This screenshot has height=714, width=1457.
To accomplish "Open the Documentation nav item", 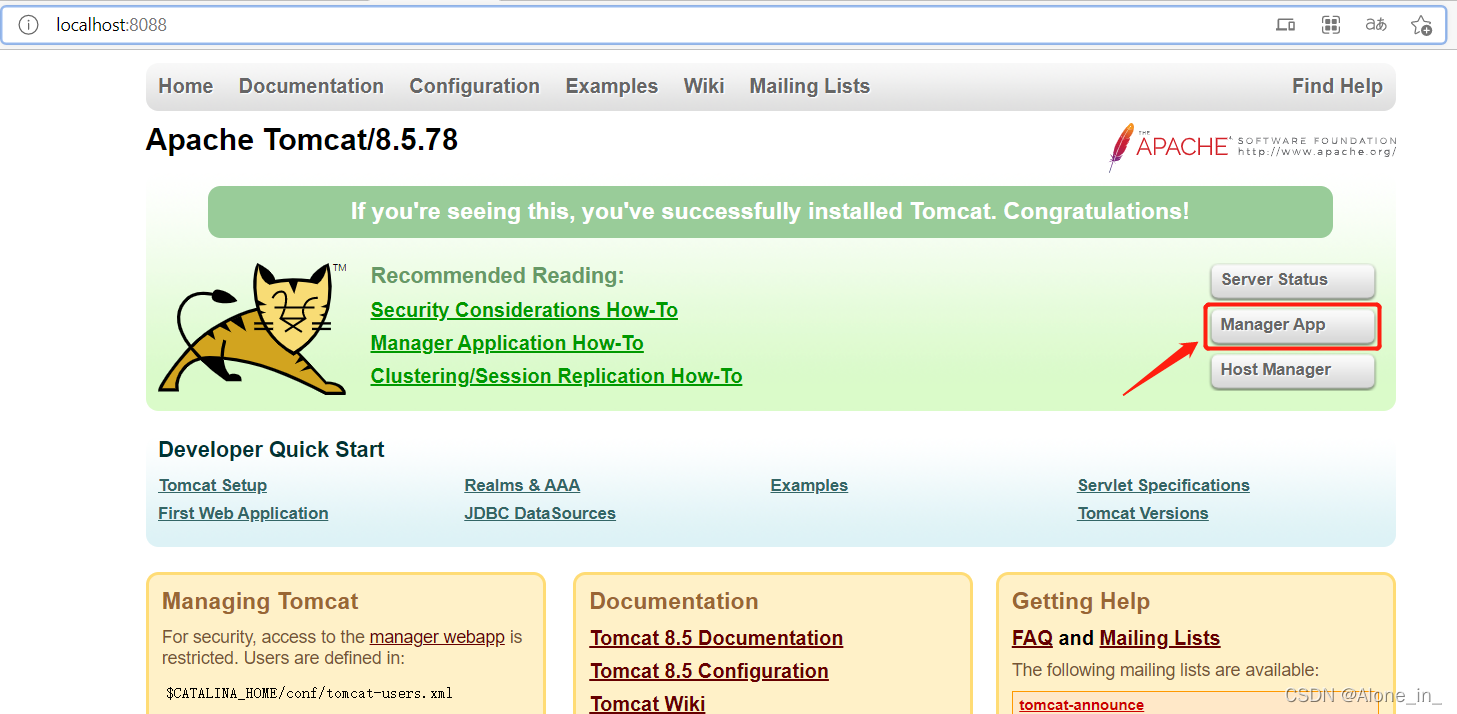I will (x=311, y=86).
